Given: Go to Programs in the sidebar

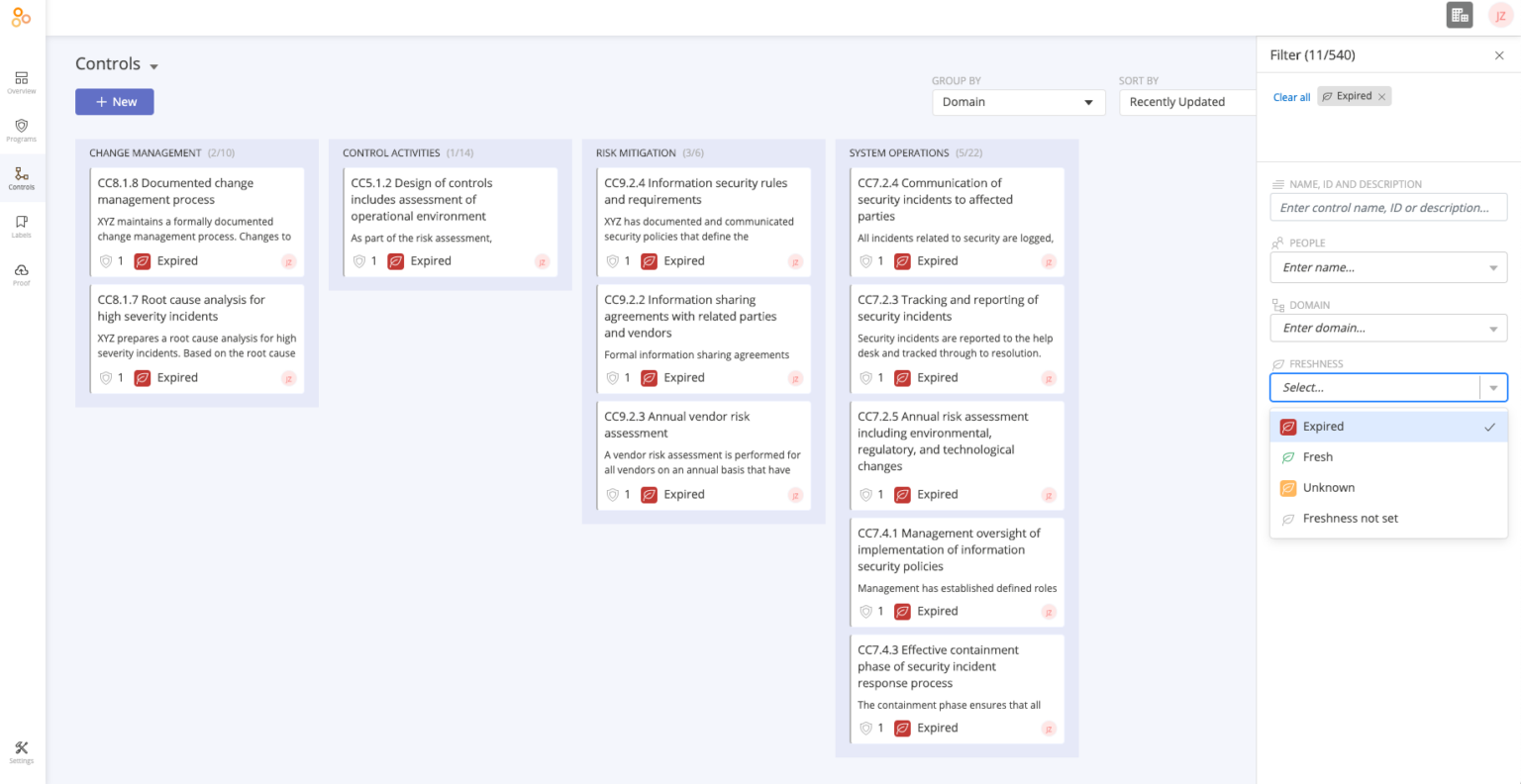Looking at the screenshot, I should [x=21, y=130].
